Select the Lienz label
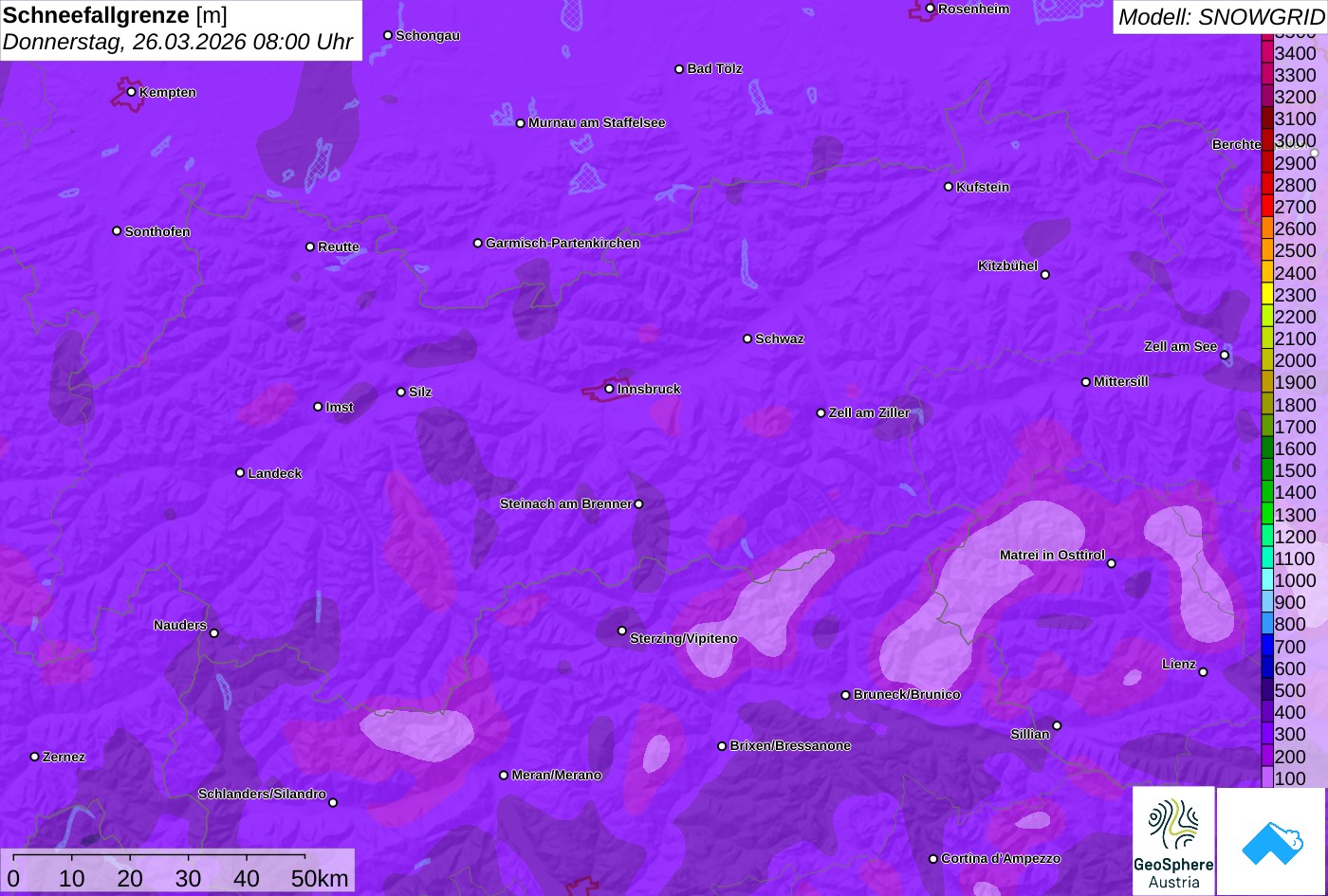Image resolution: width=1328 pixels, height=896 pixels. pyautogui.click(x=1179, y=664)
